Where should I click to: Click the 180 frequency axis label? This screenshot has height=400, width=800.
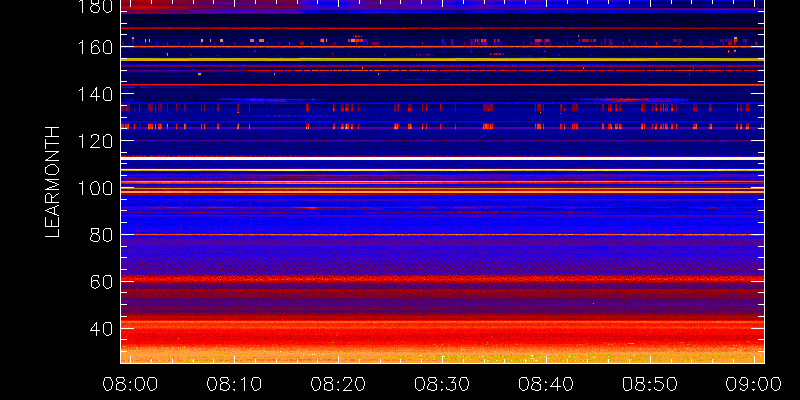(x=95, y=6)
